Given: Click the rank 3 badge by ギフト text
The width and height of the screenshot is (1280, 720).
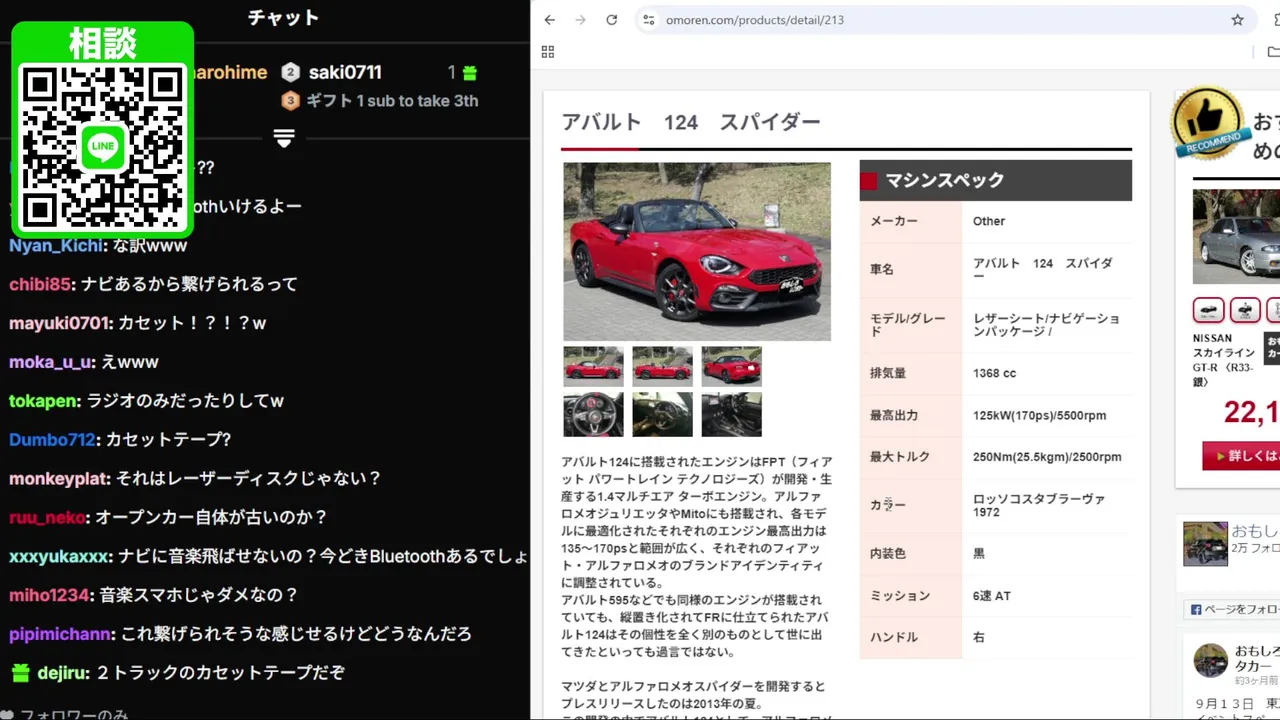Looking at the screenshot, I should [290, 100].
